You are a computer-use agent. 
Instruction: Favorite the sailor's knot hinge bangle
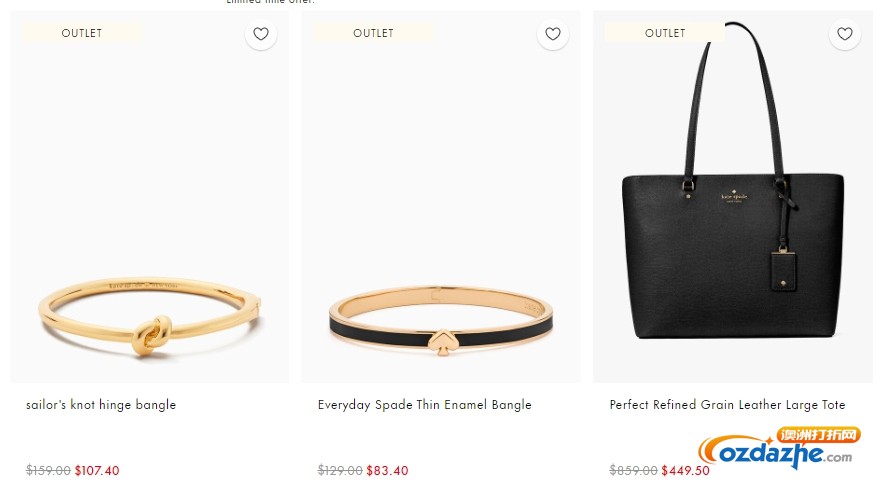point(261,34)
